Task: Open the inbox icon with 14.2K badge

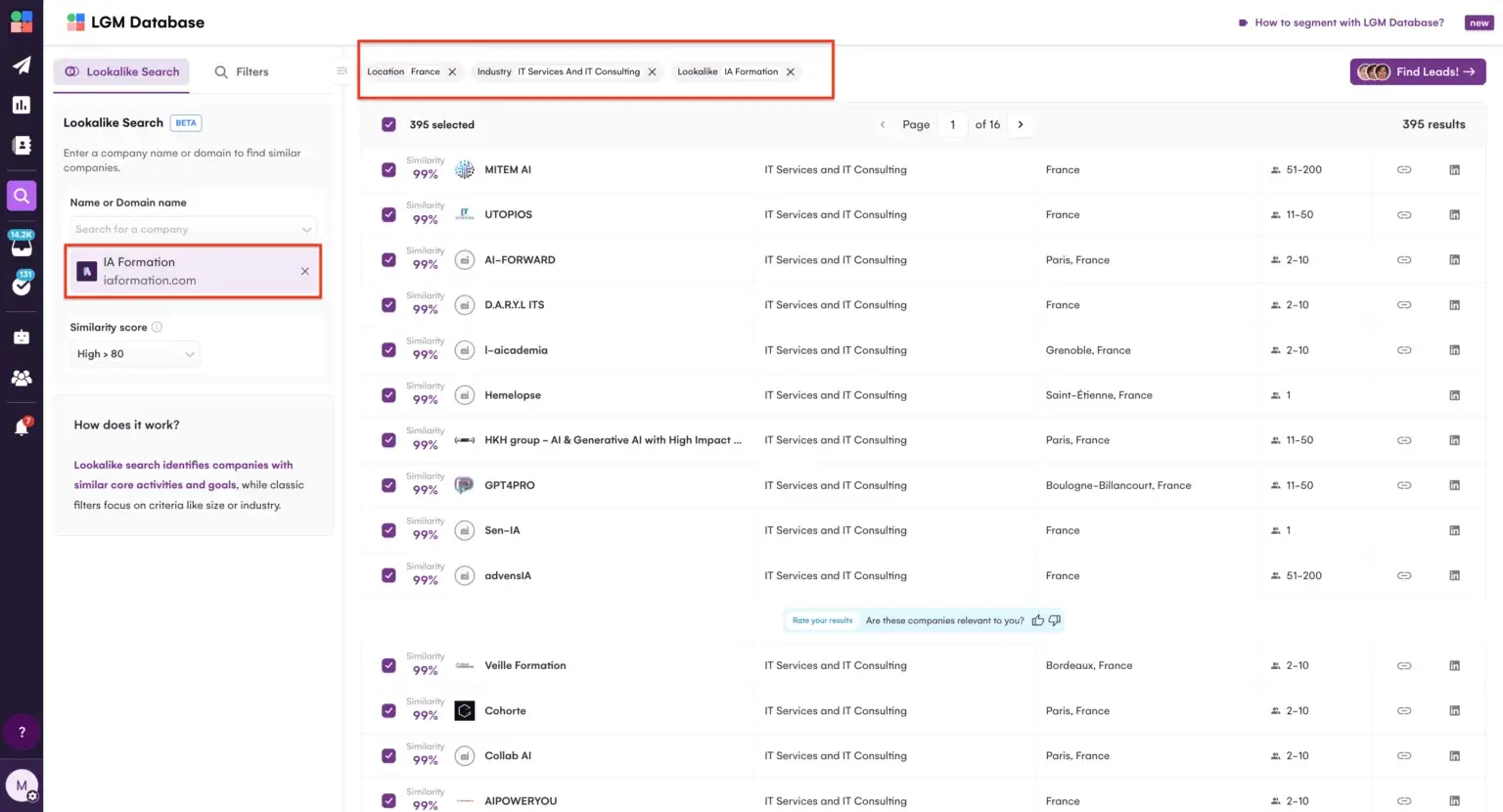Action: tap(22, 243)
